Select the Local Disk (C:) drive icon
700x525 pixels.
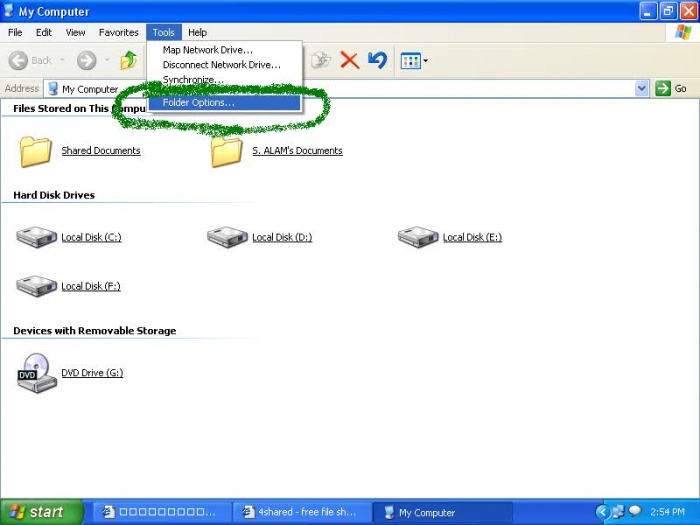tap(36, 237)
